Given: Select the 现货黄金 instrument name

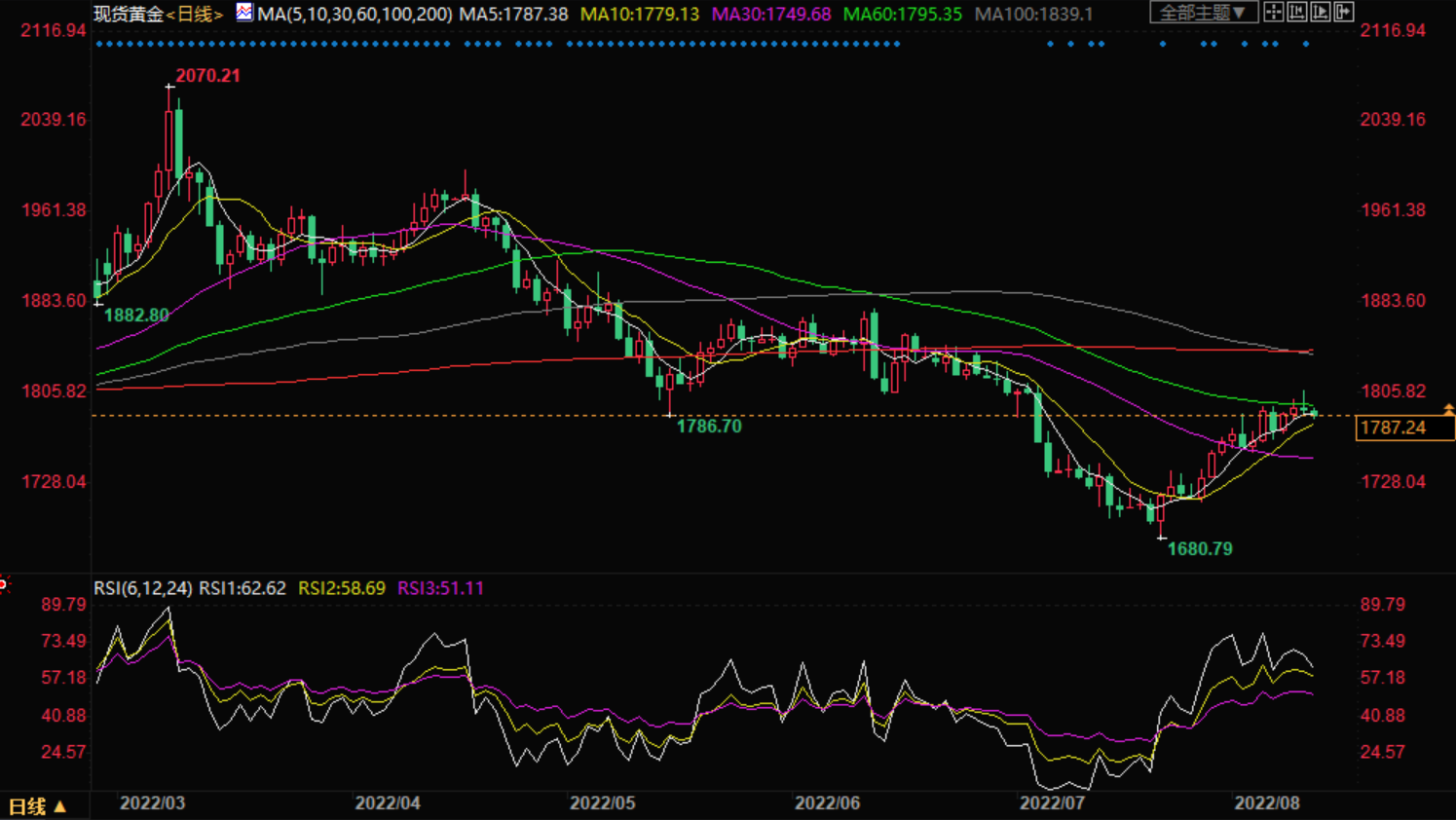Looking at the screenshot, I should pos(129,14).
